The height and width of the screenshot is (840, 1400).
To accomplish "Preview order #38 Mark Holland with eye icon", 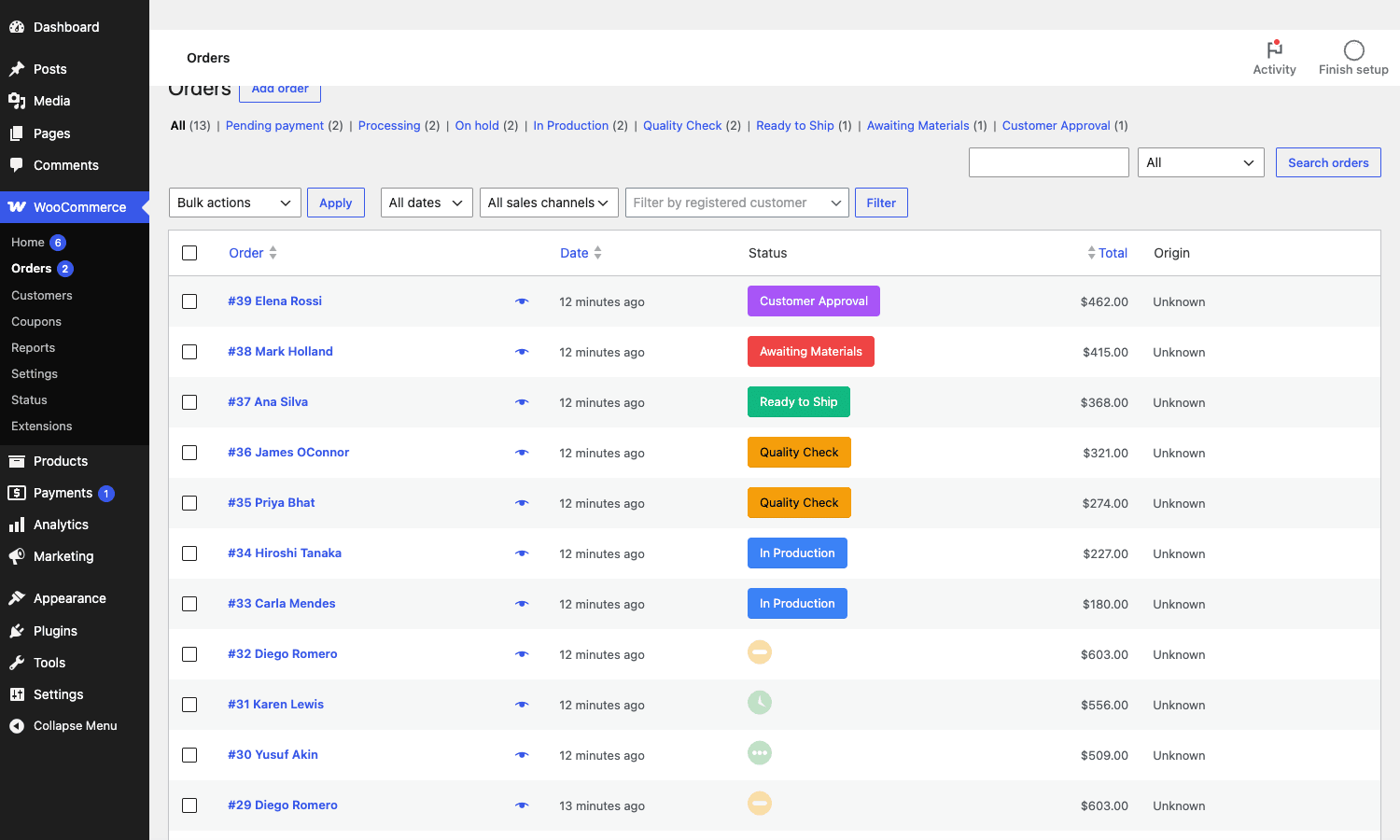I will [x=522, y=352].
